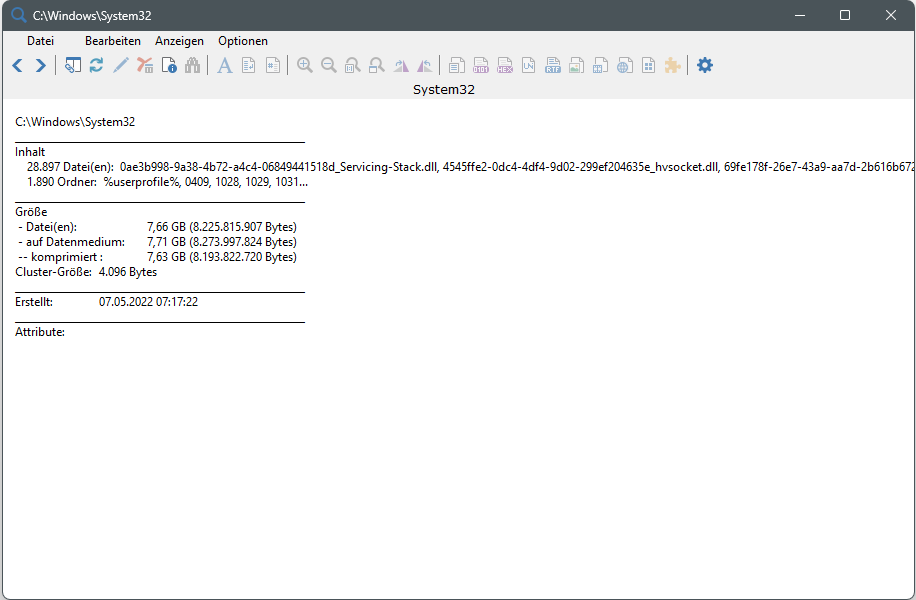This screenshot has width=916, height=600.
Task: Open the Optionen menu
Action: pyautogui.click(x=243, y=41)
